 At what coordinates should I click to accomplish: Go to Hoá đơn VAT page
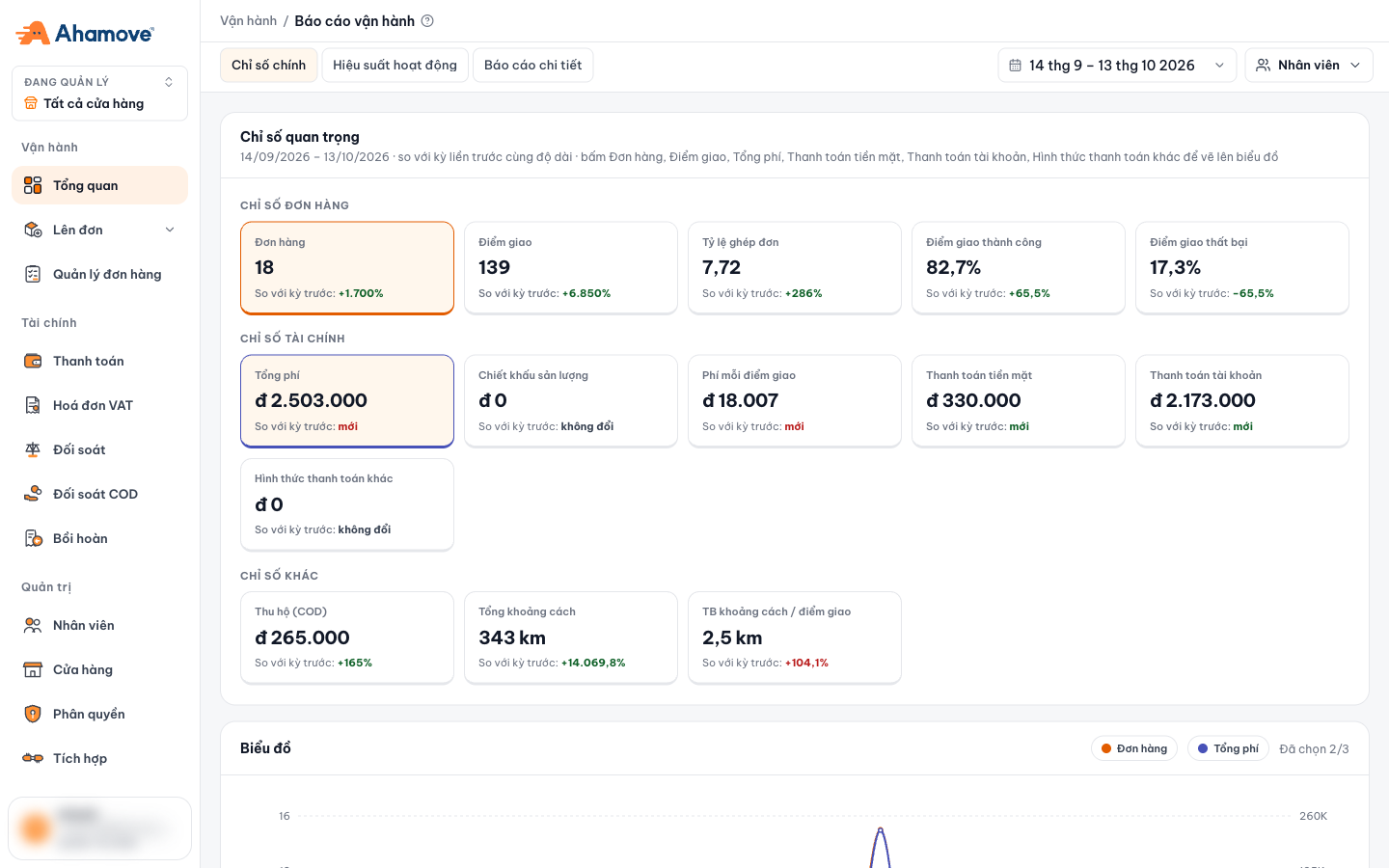pos(99,405)
